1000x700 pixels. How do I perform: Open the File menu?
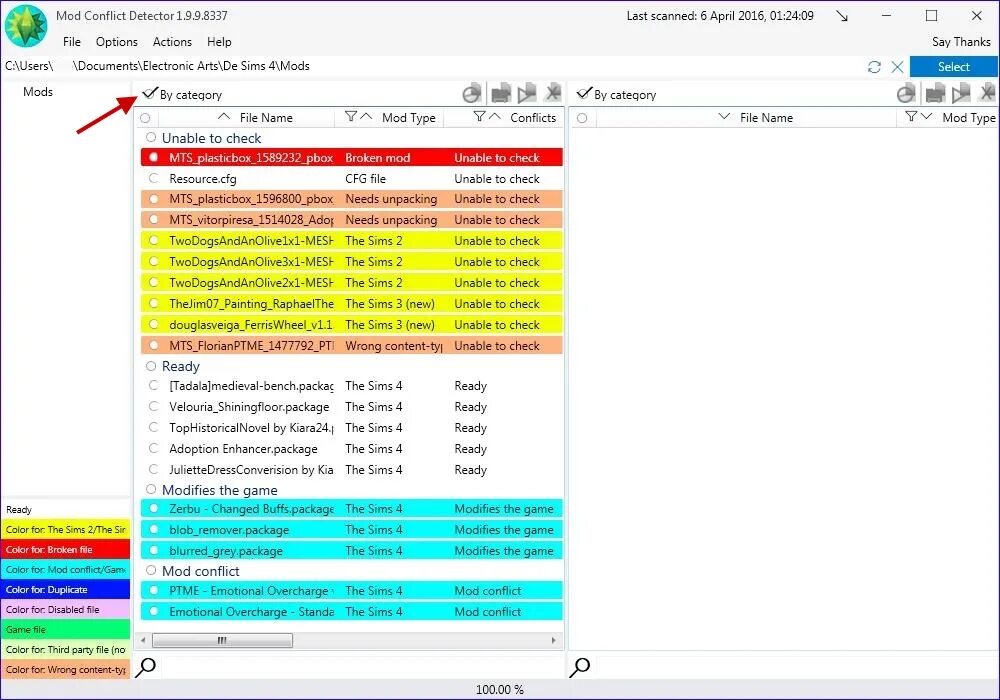[71, 41]
